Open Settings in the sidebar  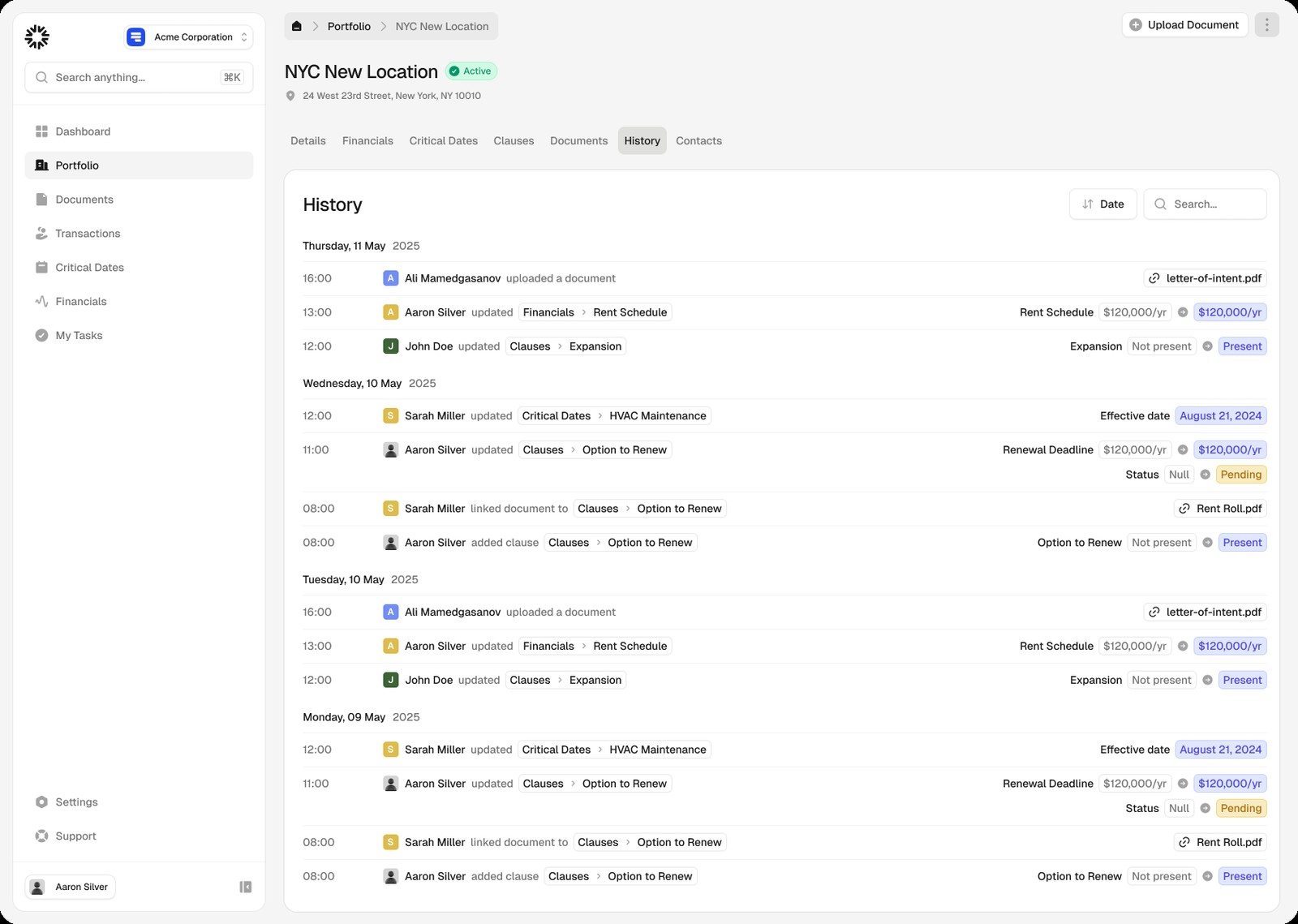139,802
